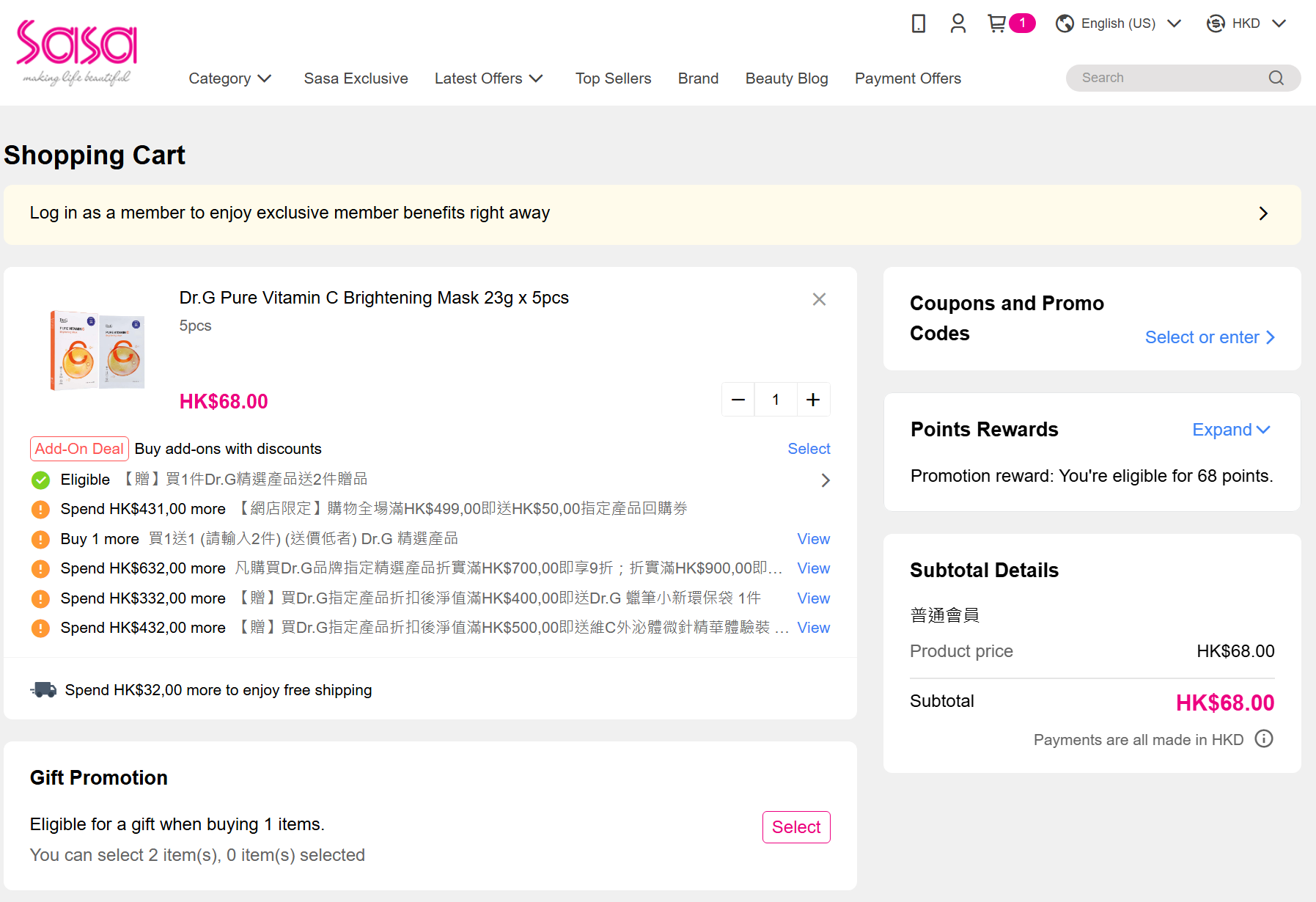Viewport: 1316px width, 902px height.
Task: Open the Eligible gift promotion chevron
Action: pos(826,480)
